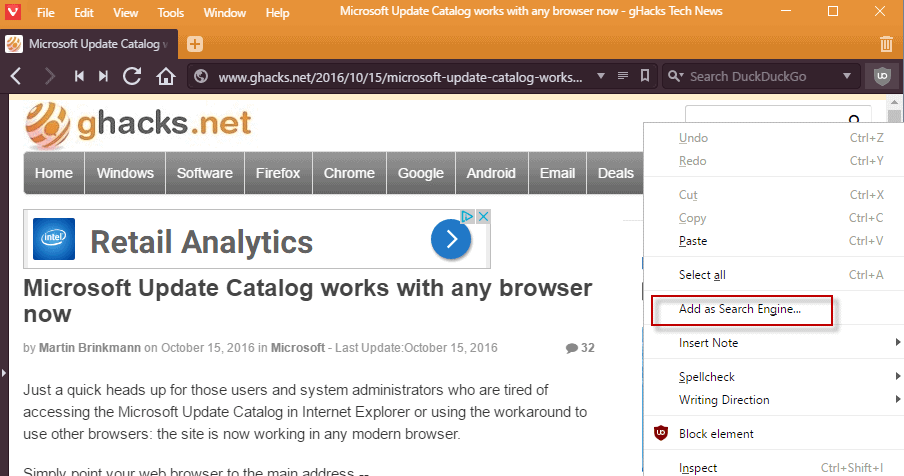Click the forward navigation arrow
The image size is (904, 476).
(x=49, y=76)
